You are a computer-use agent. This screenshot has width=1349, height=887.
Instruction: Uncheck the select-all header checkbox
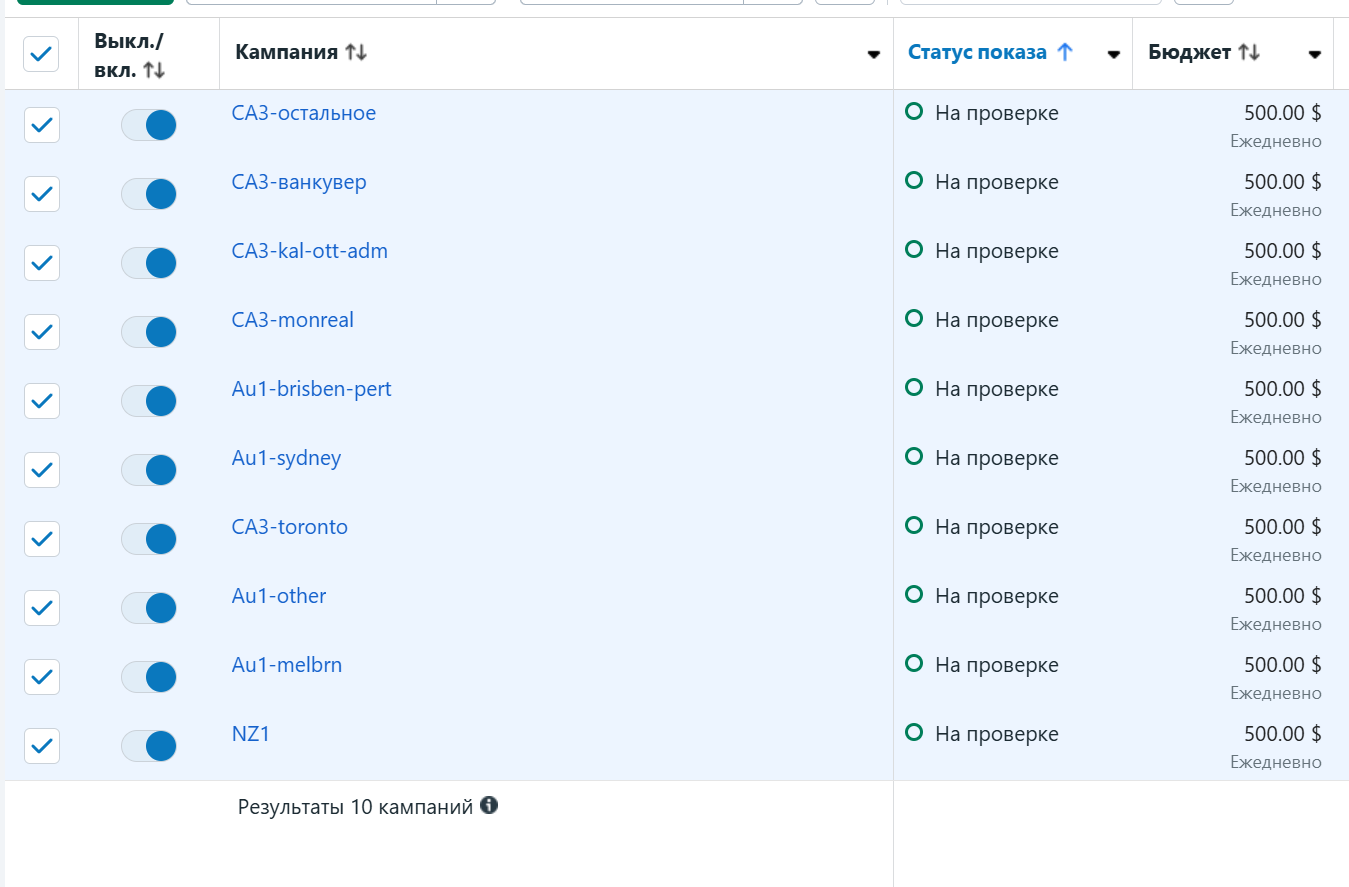click(x=41, y=54)
